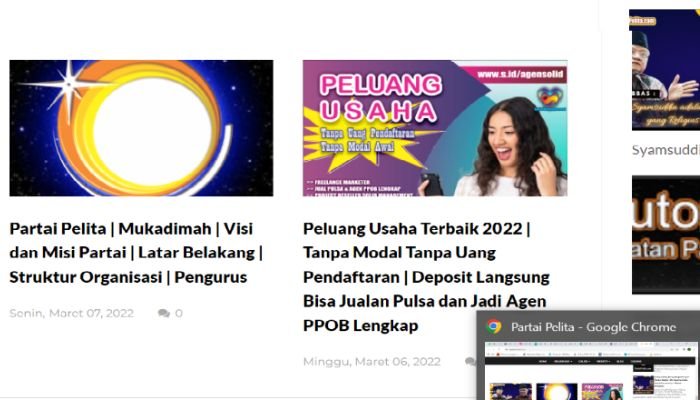700x400 pixels.
Task: Click the white star in Partai Pelita logo
Action: 69,85
